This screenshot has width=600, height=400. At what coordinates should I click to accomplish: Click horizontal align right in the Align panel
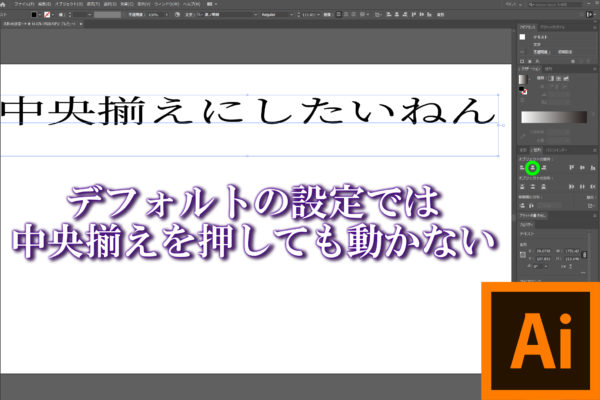click(x=544, y=167)
